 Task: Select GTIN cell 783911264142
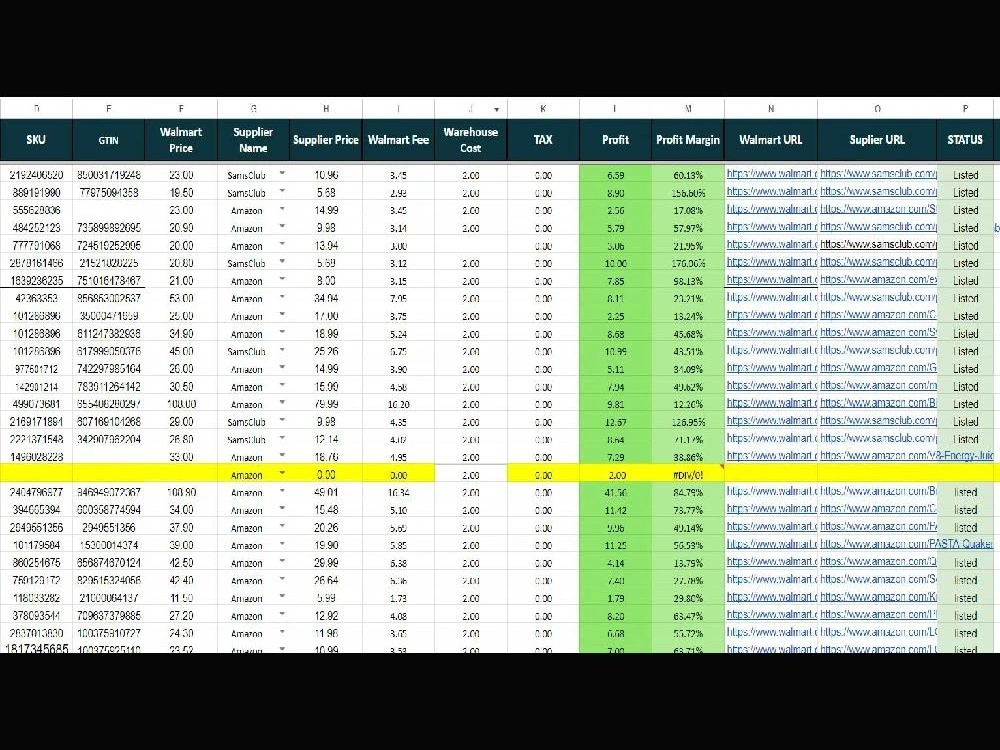pos(108,386)
